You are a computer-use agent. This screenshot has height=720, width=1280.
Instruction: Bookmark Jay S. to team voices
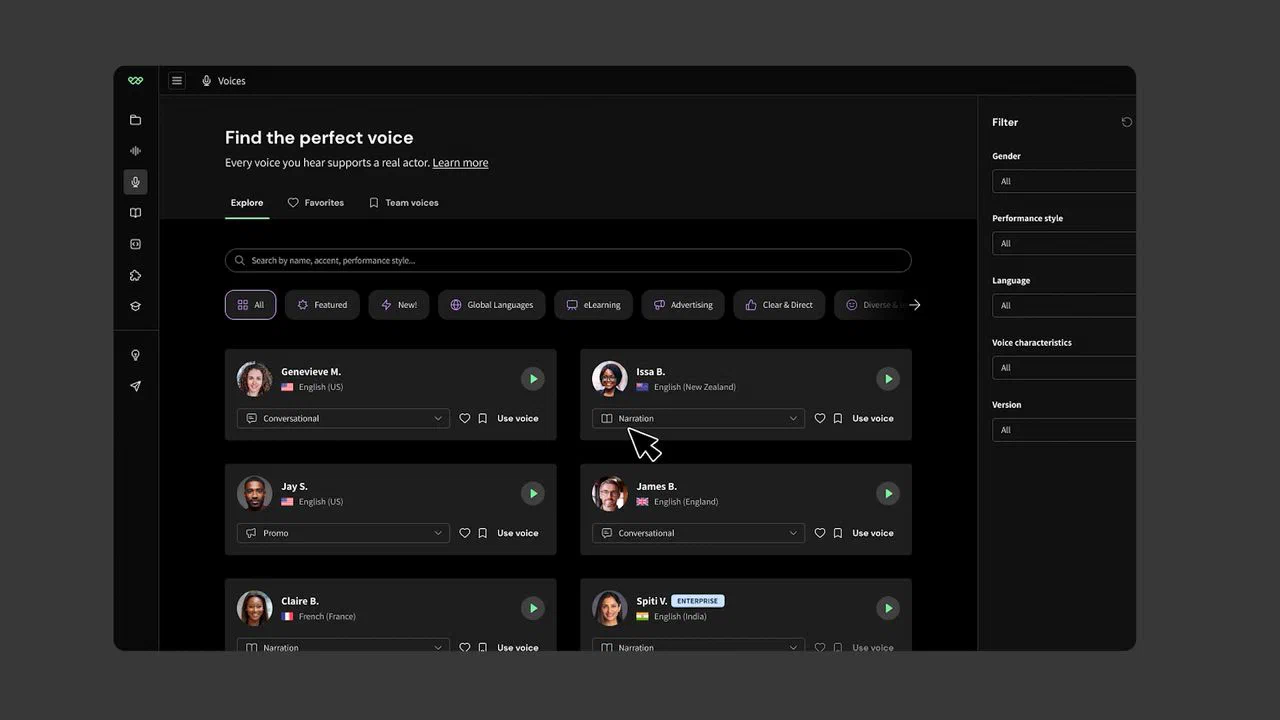point(483,533)
